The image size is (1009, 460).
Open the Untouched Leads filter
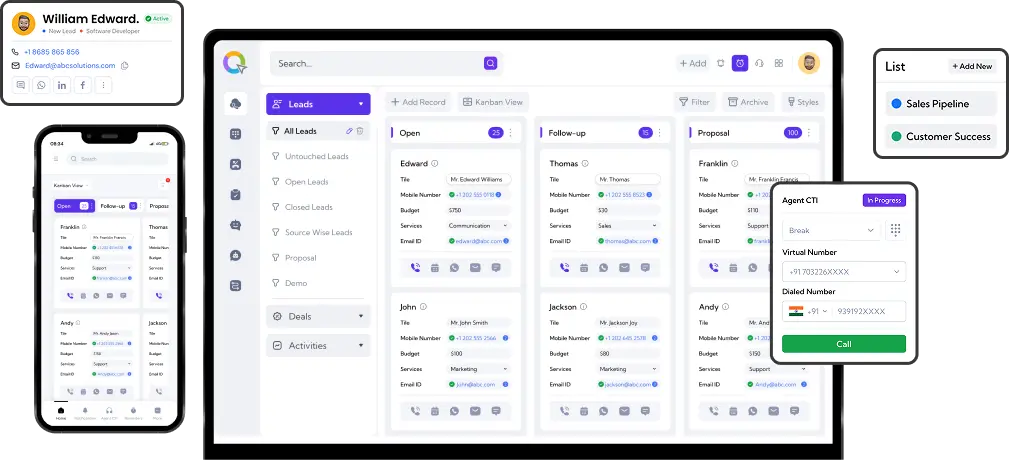tap(316, 156)
